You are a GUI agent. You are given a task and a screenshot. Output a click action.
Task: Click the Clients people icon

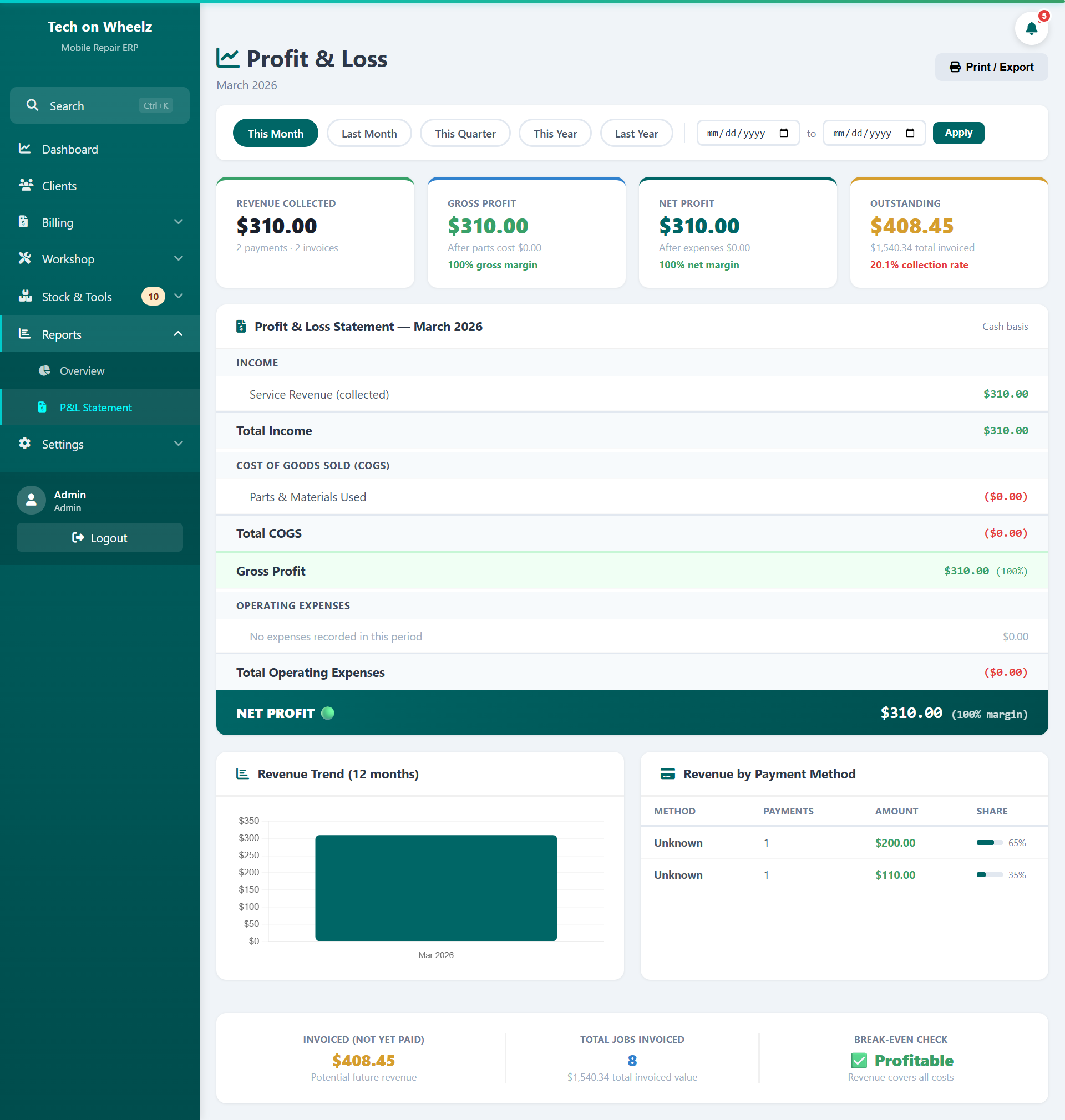pyautogui.click(x=26, y=185)
